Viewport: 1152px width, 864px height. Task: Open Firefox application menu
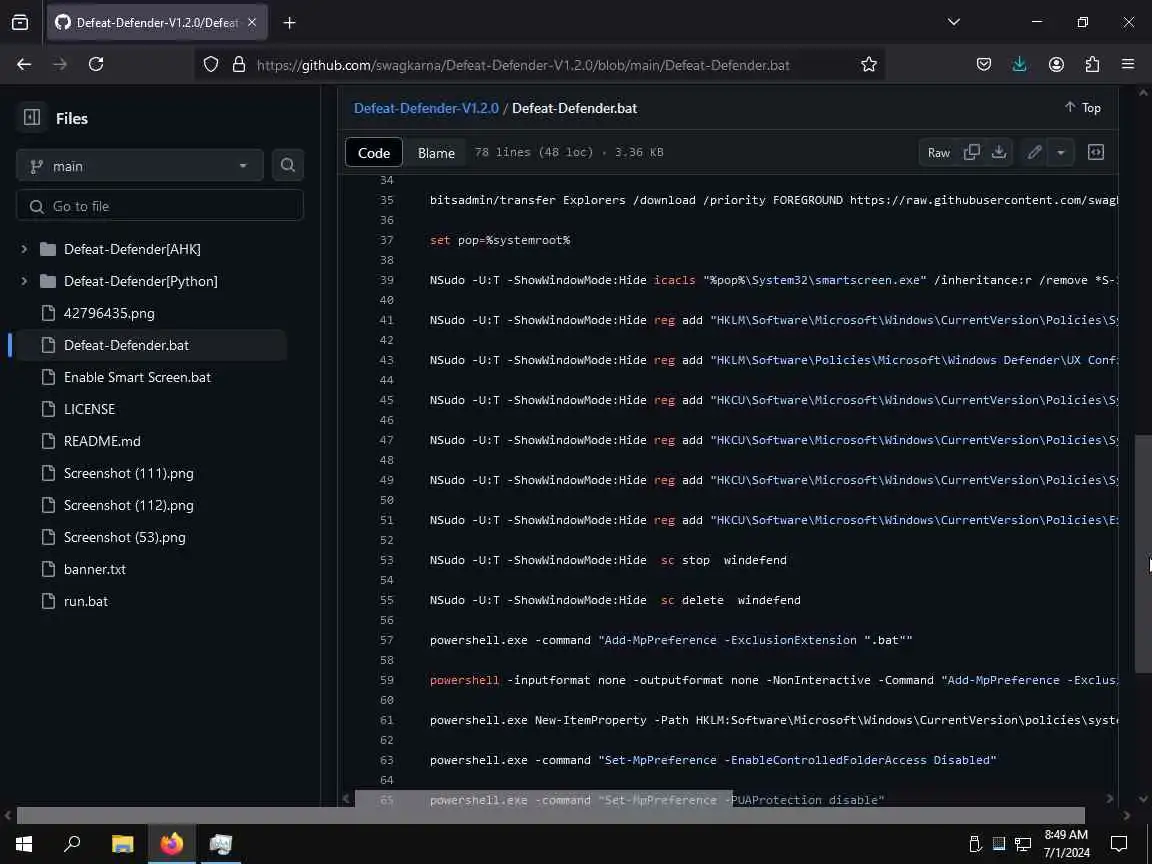pyautogui.click(x=1128, y=65)
